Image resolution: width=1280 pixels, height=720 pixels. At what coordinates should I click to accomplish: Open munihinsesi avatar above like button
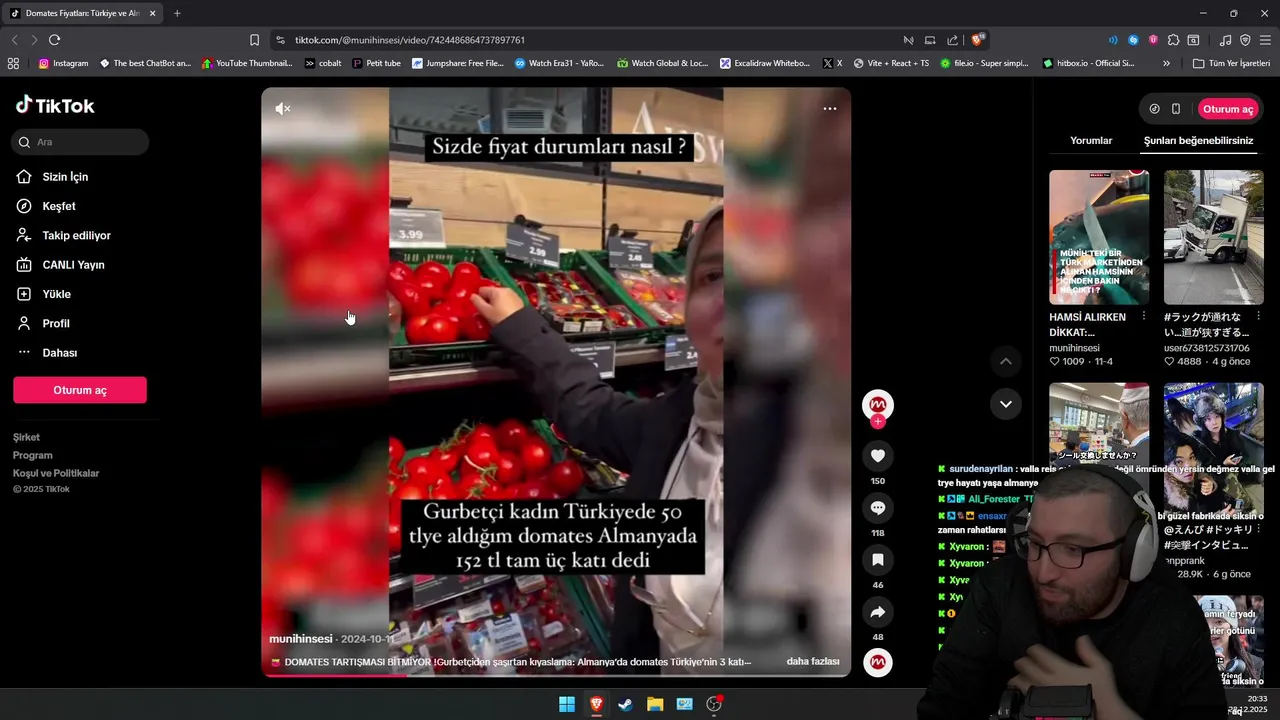(878, 404)
